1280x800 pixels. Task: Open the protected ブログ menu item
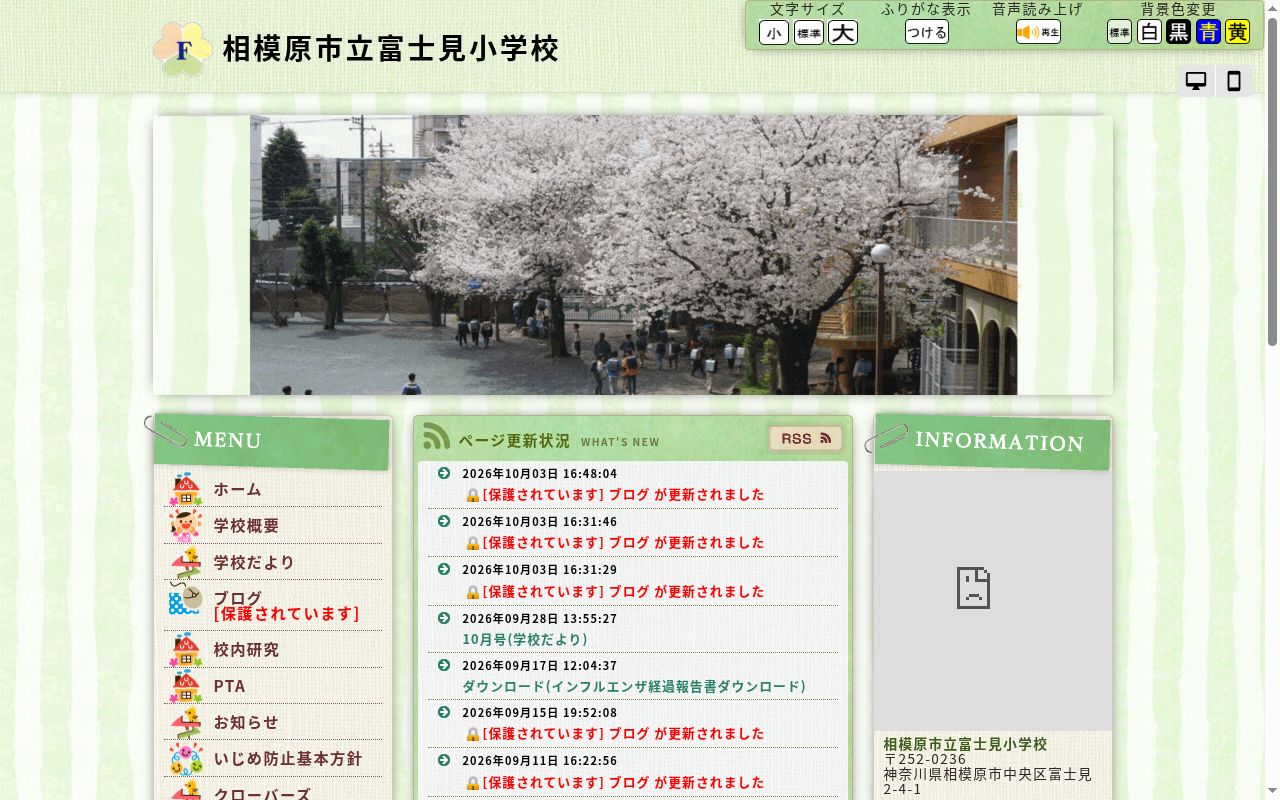pos(286,605)
